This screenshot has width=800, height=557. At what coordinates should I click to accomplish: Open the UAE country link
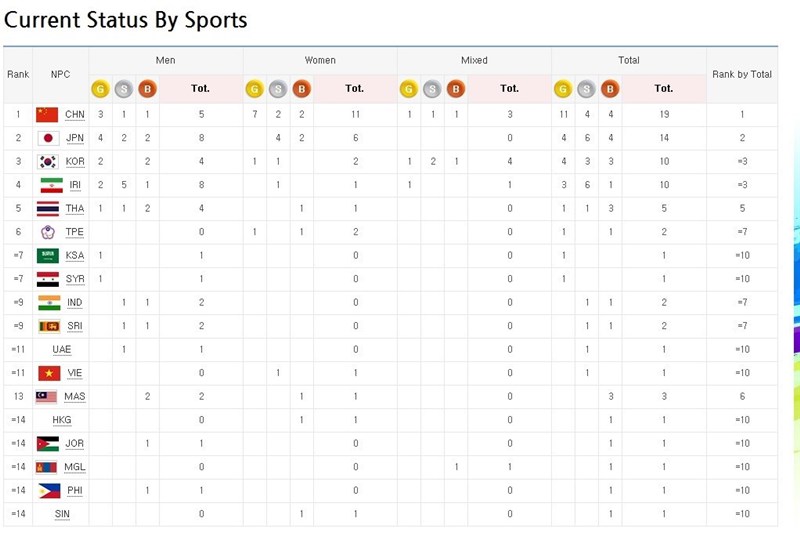point(62,350)
